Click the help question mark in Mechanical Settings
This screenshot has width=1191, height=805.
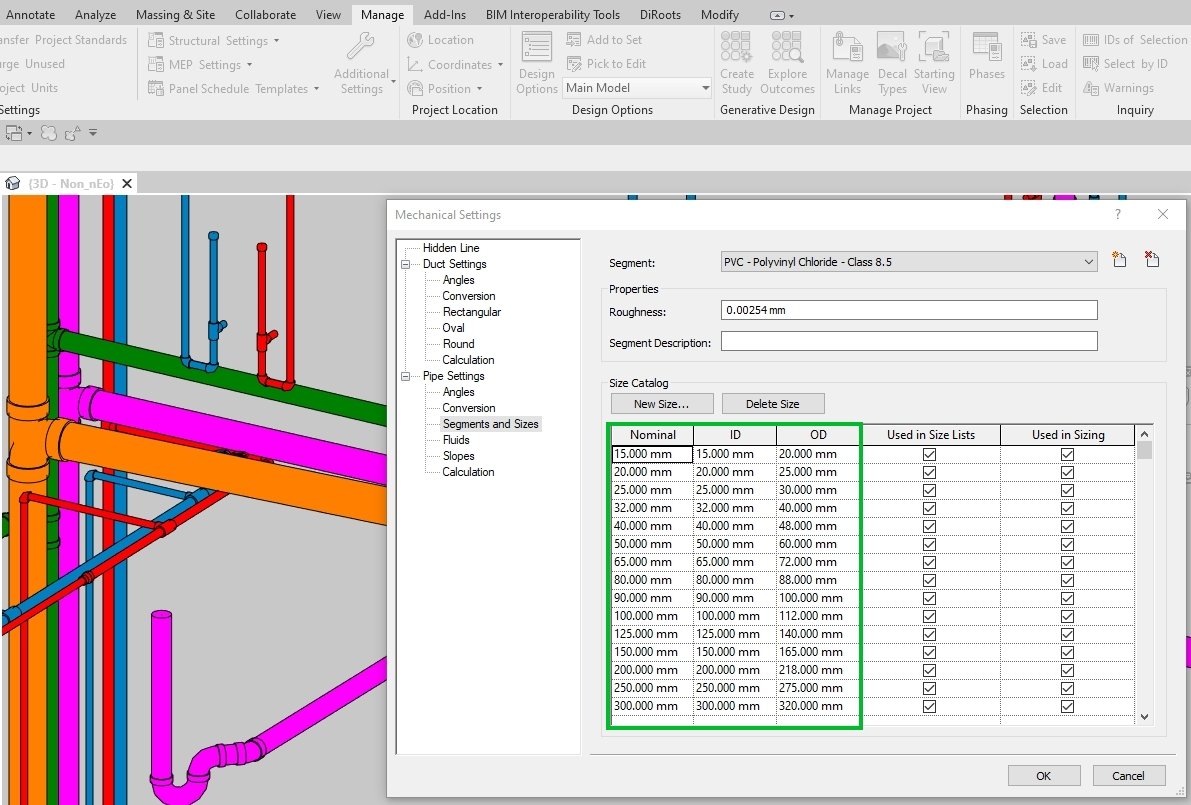coord(1117,214)
